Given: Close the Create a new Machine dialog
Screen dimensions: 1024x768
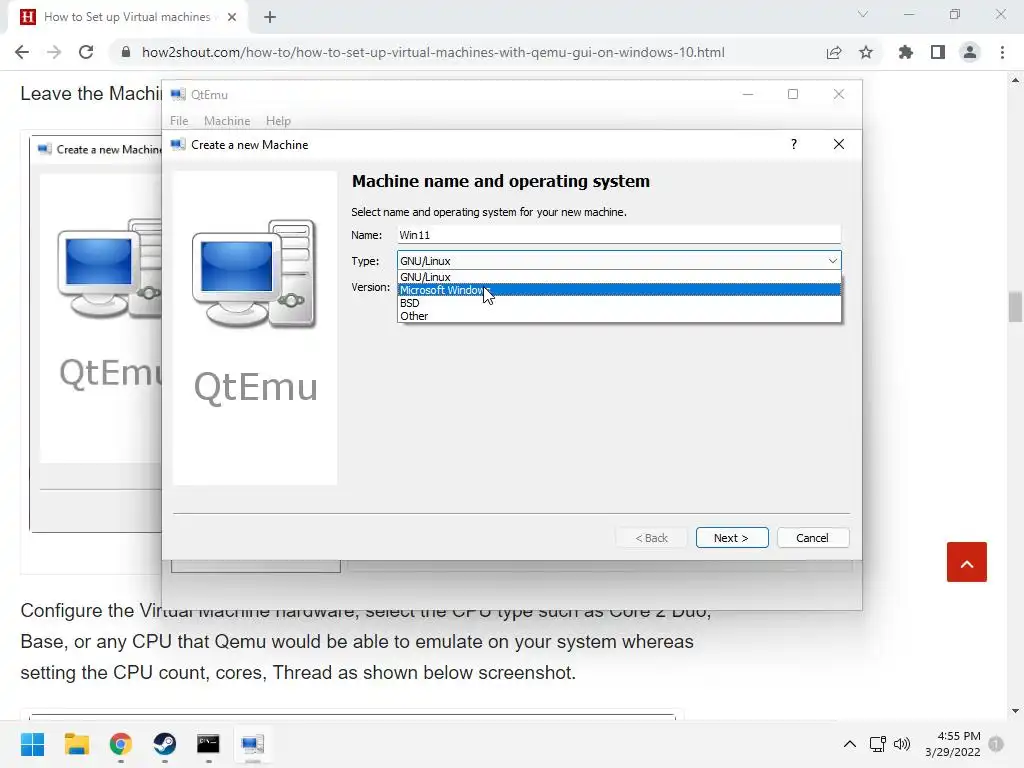Looking at the screenshot, I should [x=839, y=144].
